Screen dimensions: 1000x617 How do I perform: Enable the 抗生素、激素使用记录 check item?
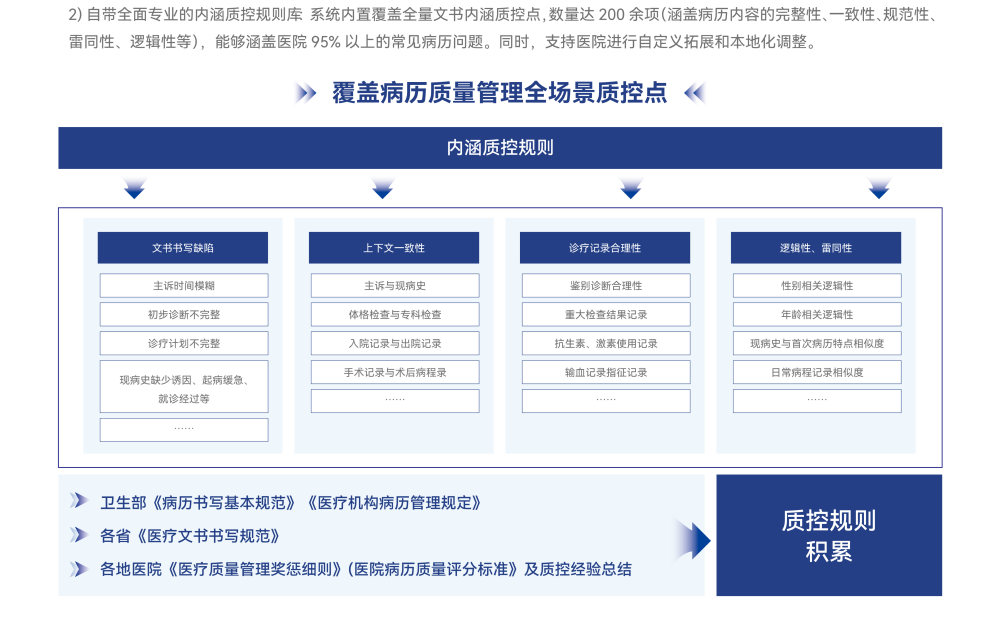coord(605,343)
